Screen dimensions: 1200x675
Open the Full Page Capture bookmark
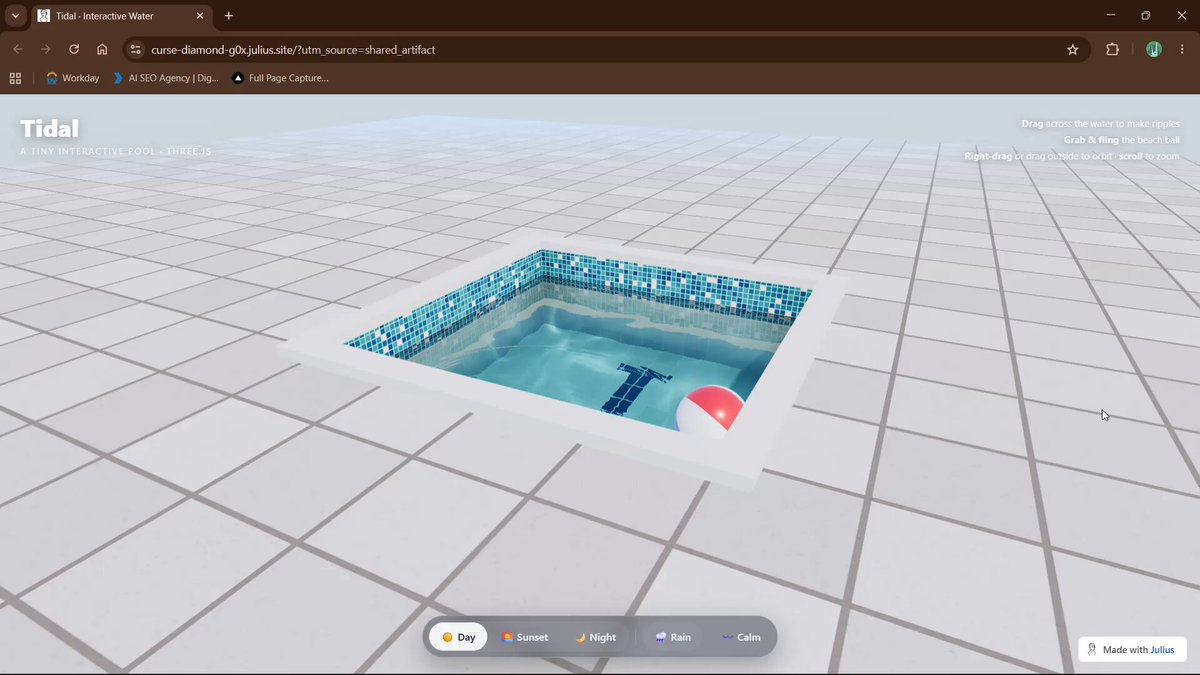[x=280, y=78]
